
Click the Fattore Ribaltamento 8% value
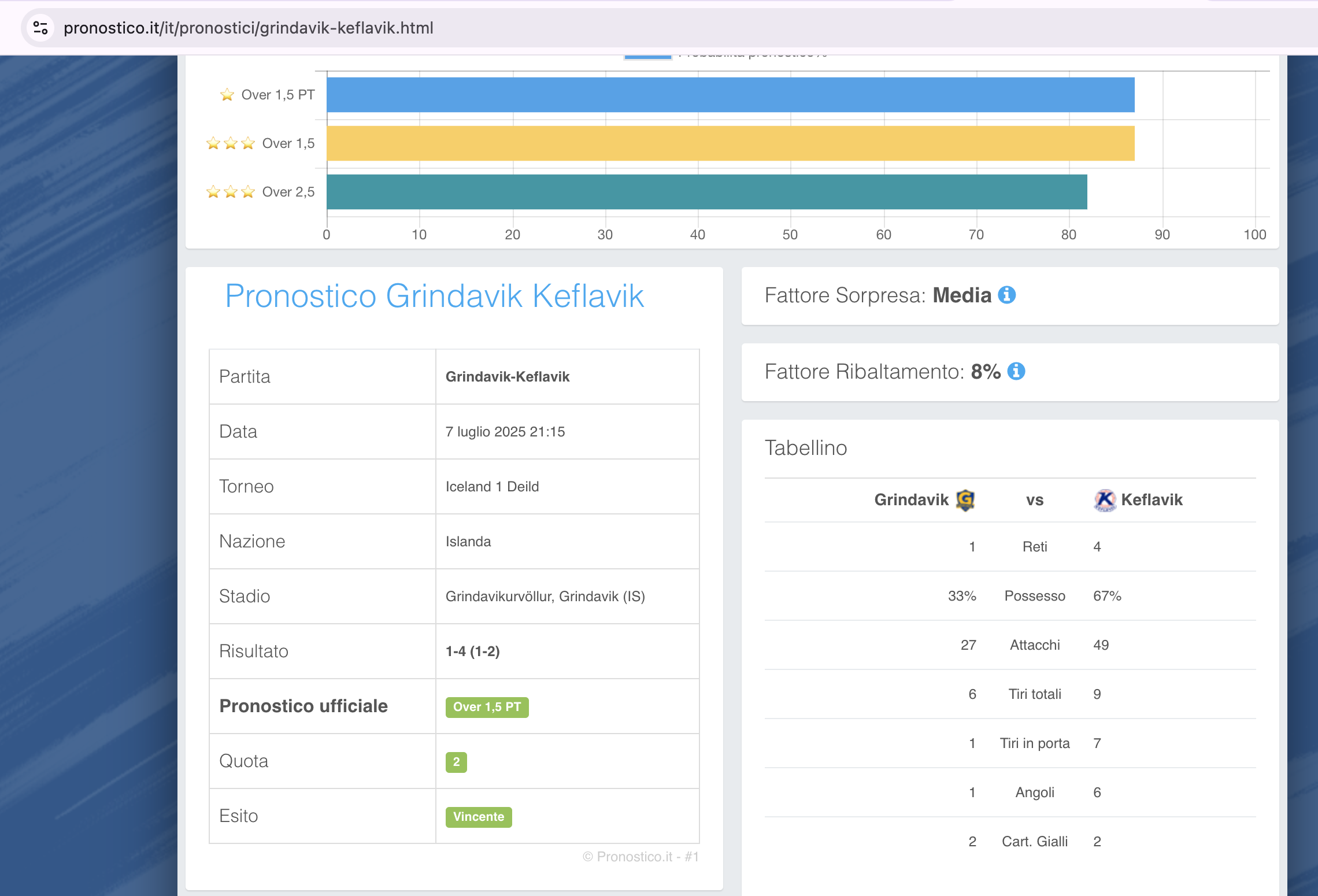click(986, 372)
